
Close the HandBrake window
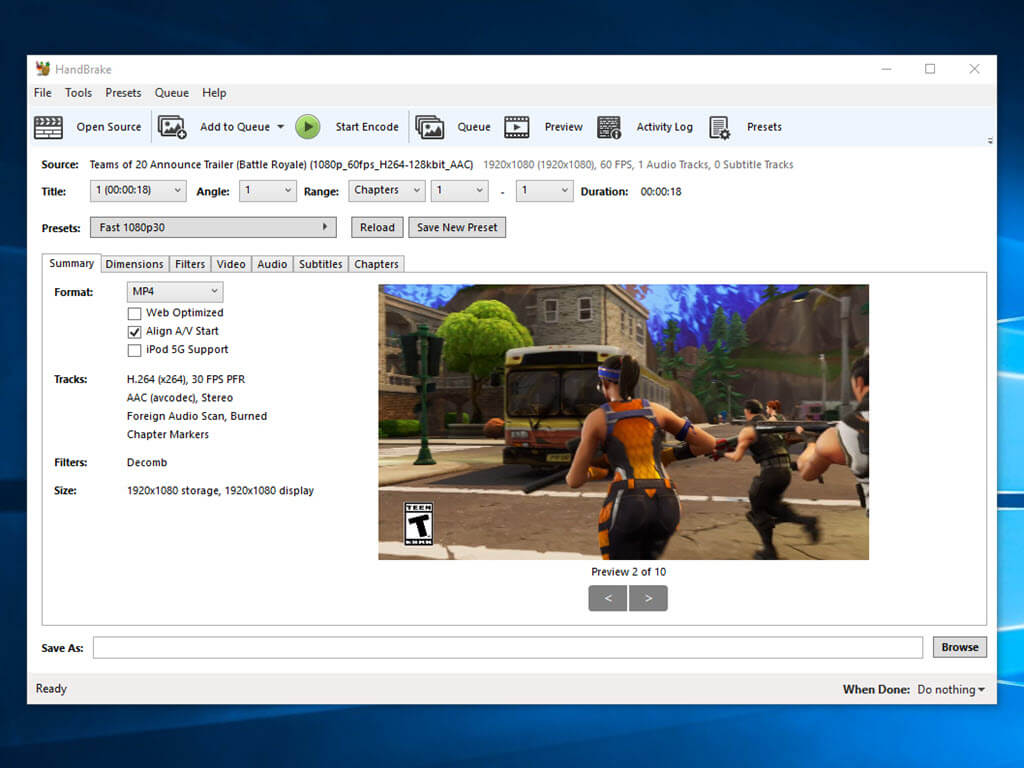point(974,69)
